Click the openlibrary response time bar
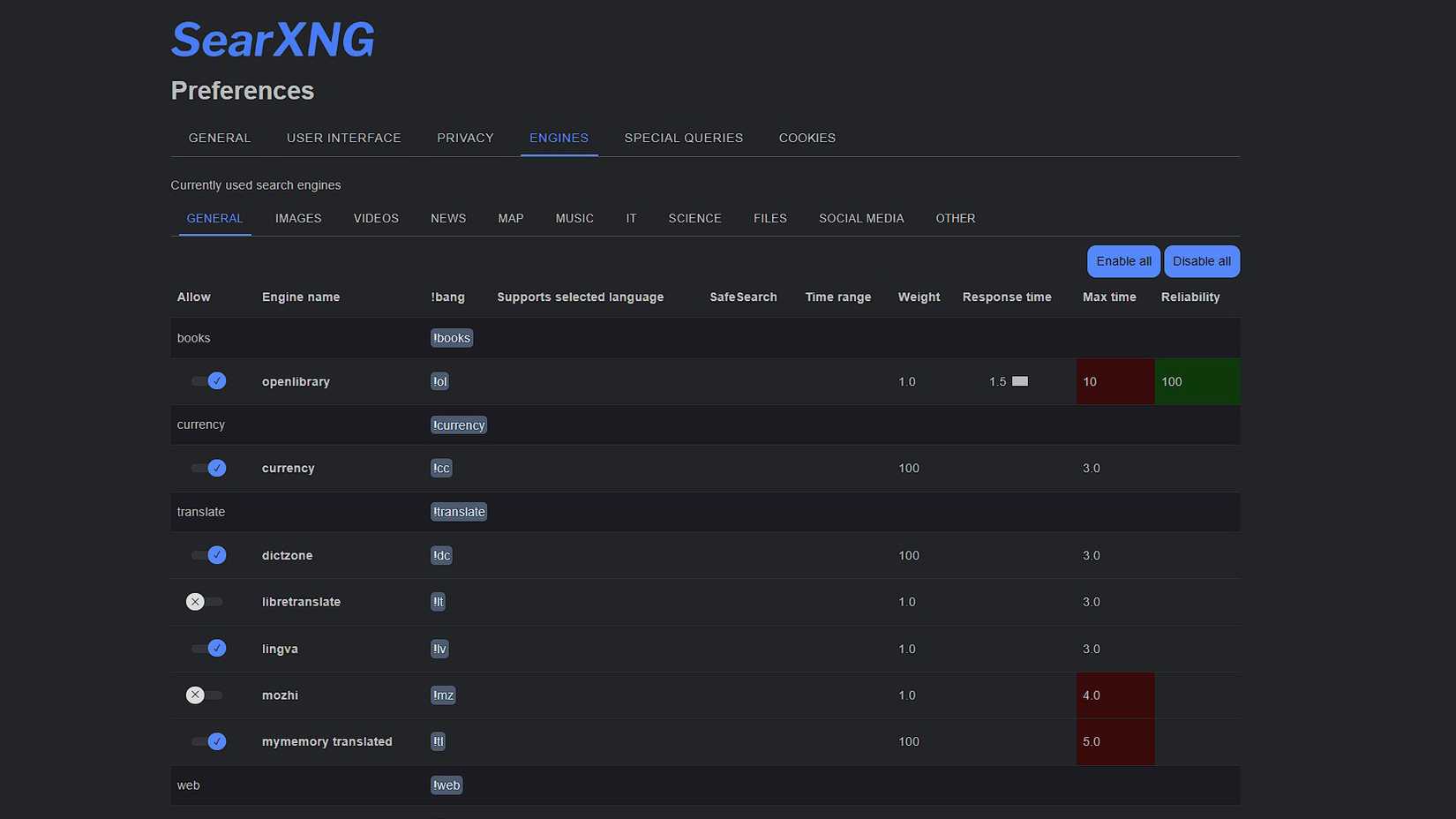 click(1020, 381)
